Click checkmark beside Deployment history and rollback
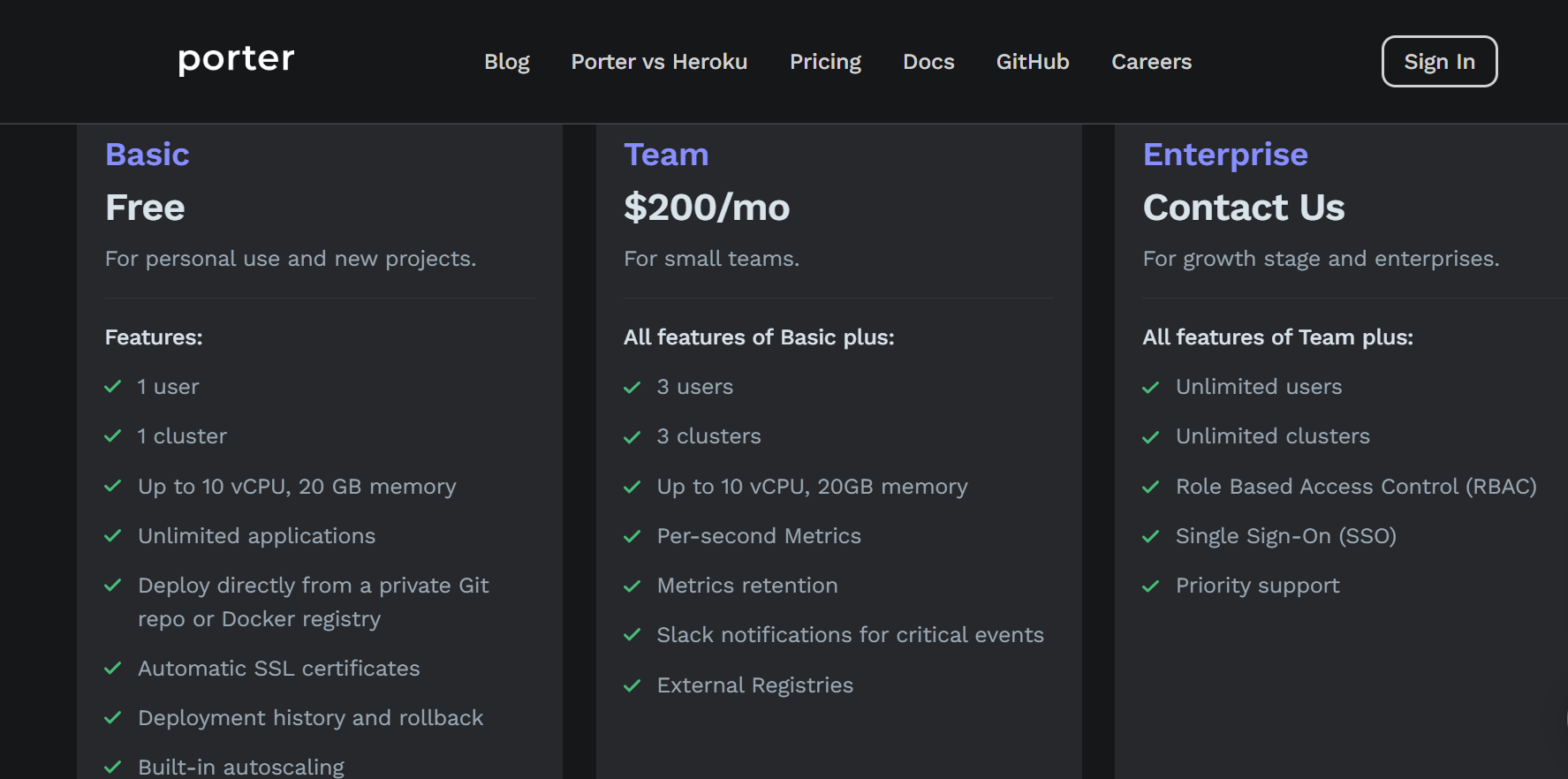The image size is (1568, 779). 113,718
